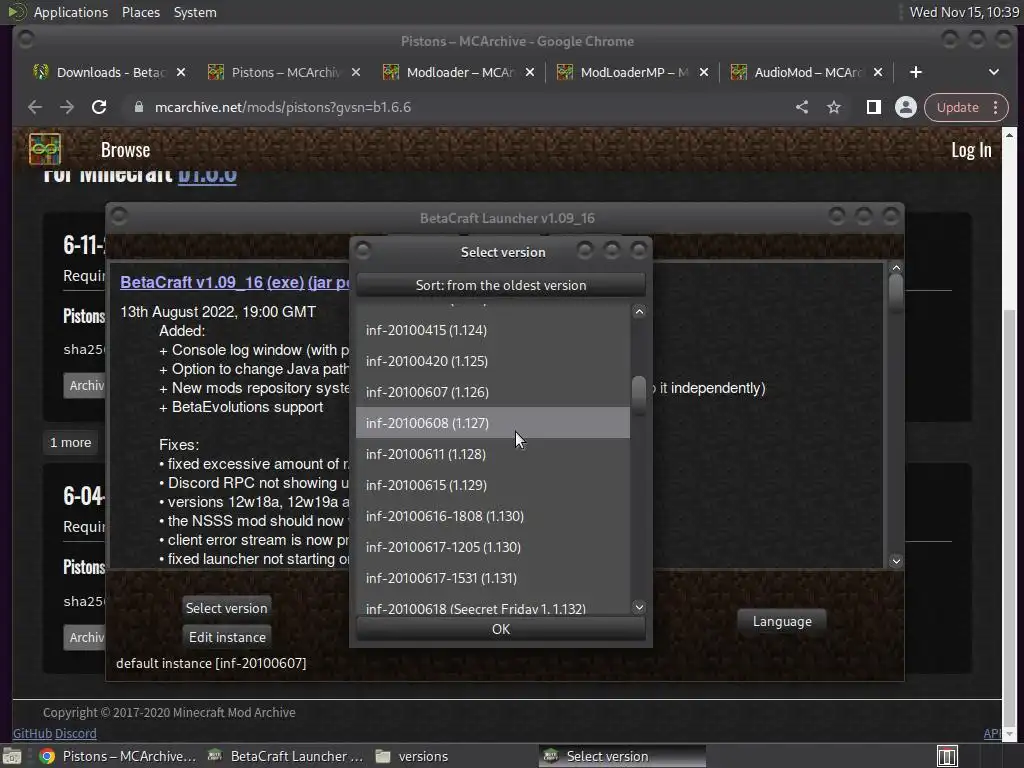
Task: Switch to Pistons – MCArchive in taskbar
Action: (x=118, y=756)
